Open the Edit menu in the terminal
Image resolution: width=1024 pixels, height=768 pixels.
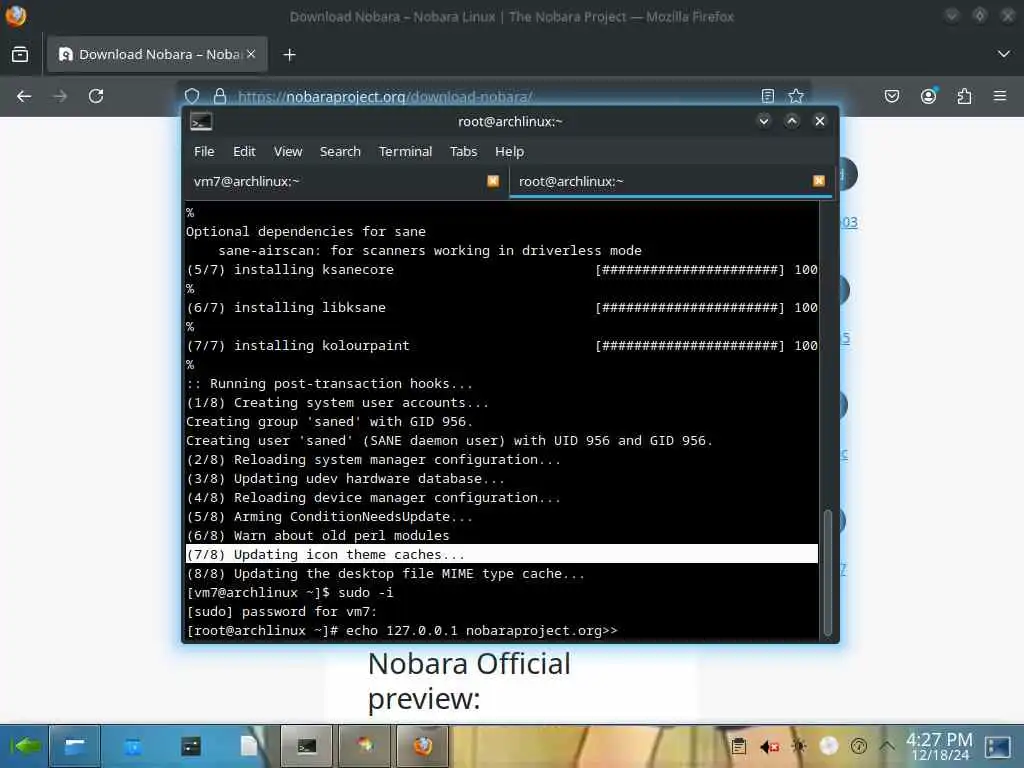click(244, 152)
